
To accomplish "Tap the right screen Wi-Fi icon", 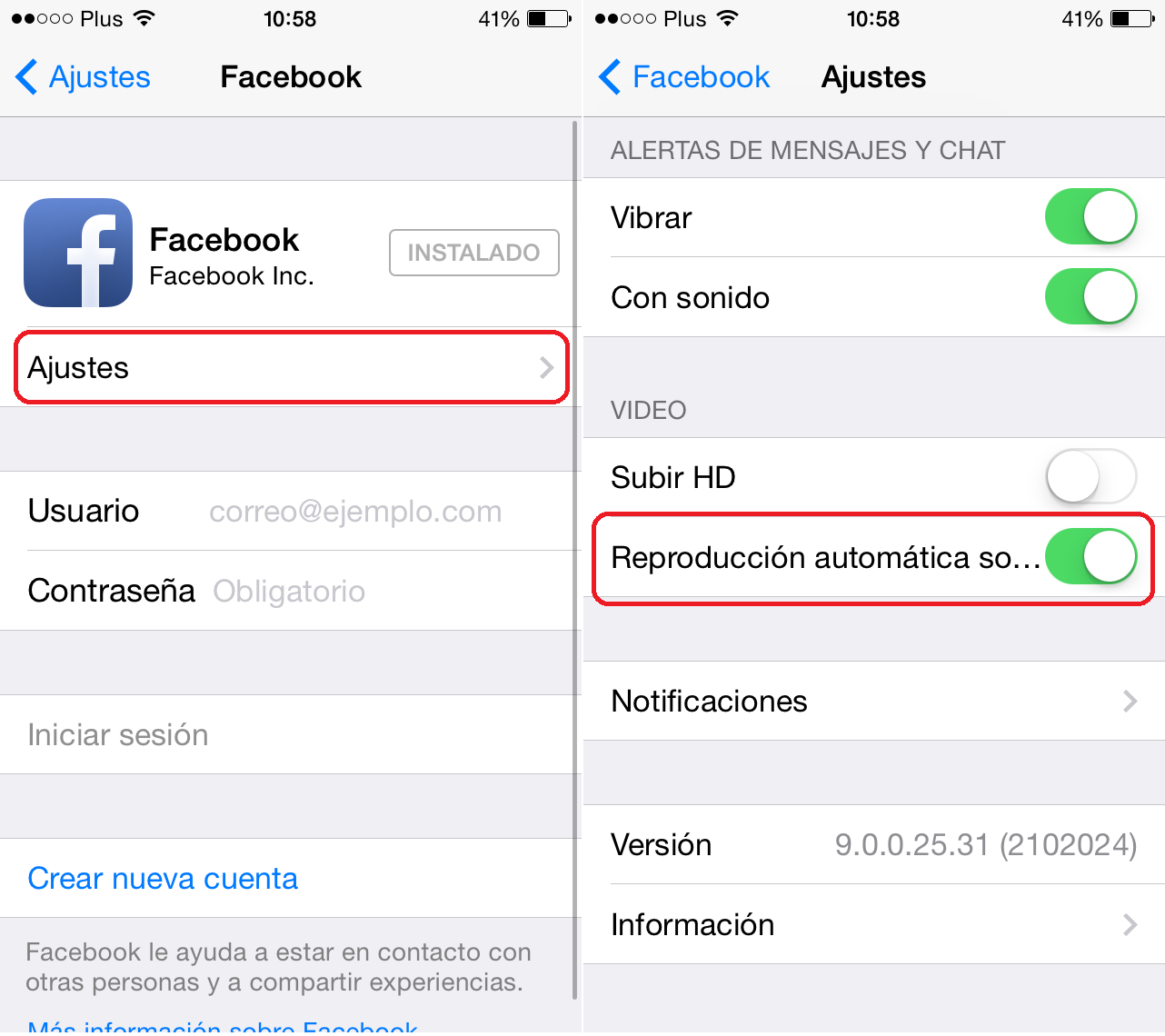I will [728, 18].
